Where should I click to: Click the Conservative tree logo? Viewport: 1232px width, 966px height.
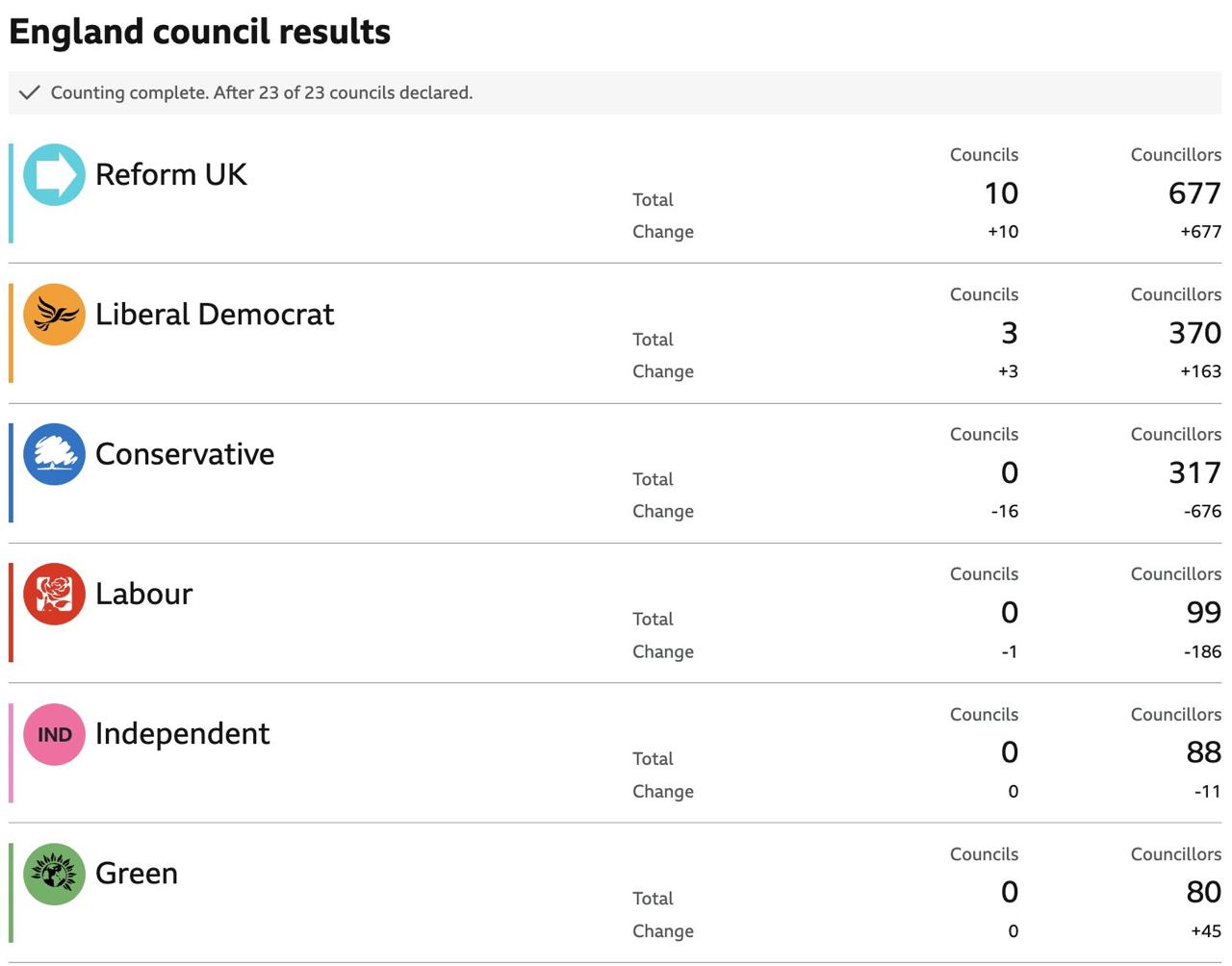[54, 454]
